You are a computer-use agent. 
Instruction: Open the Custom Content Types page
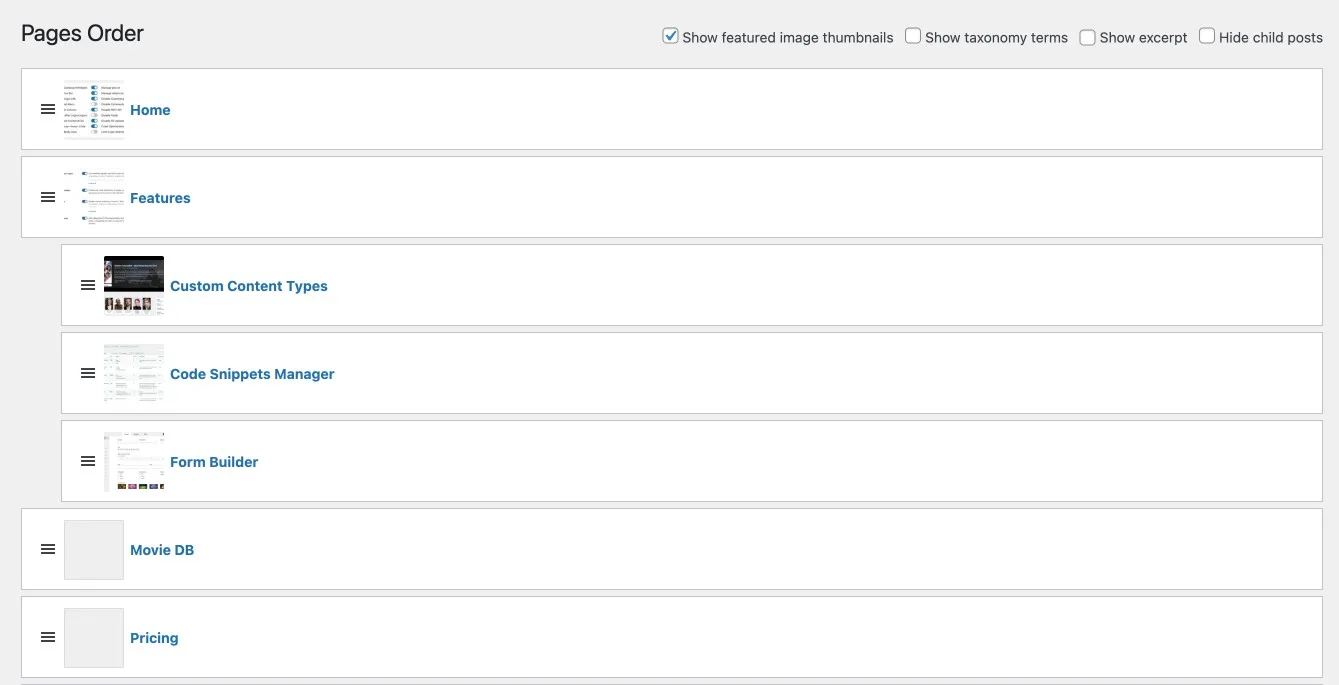pyautogui.click(x=248, y=286)
